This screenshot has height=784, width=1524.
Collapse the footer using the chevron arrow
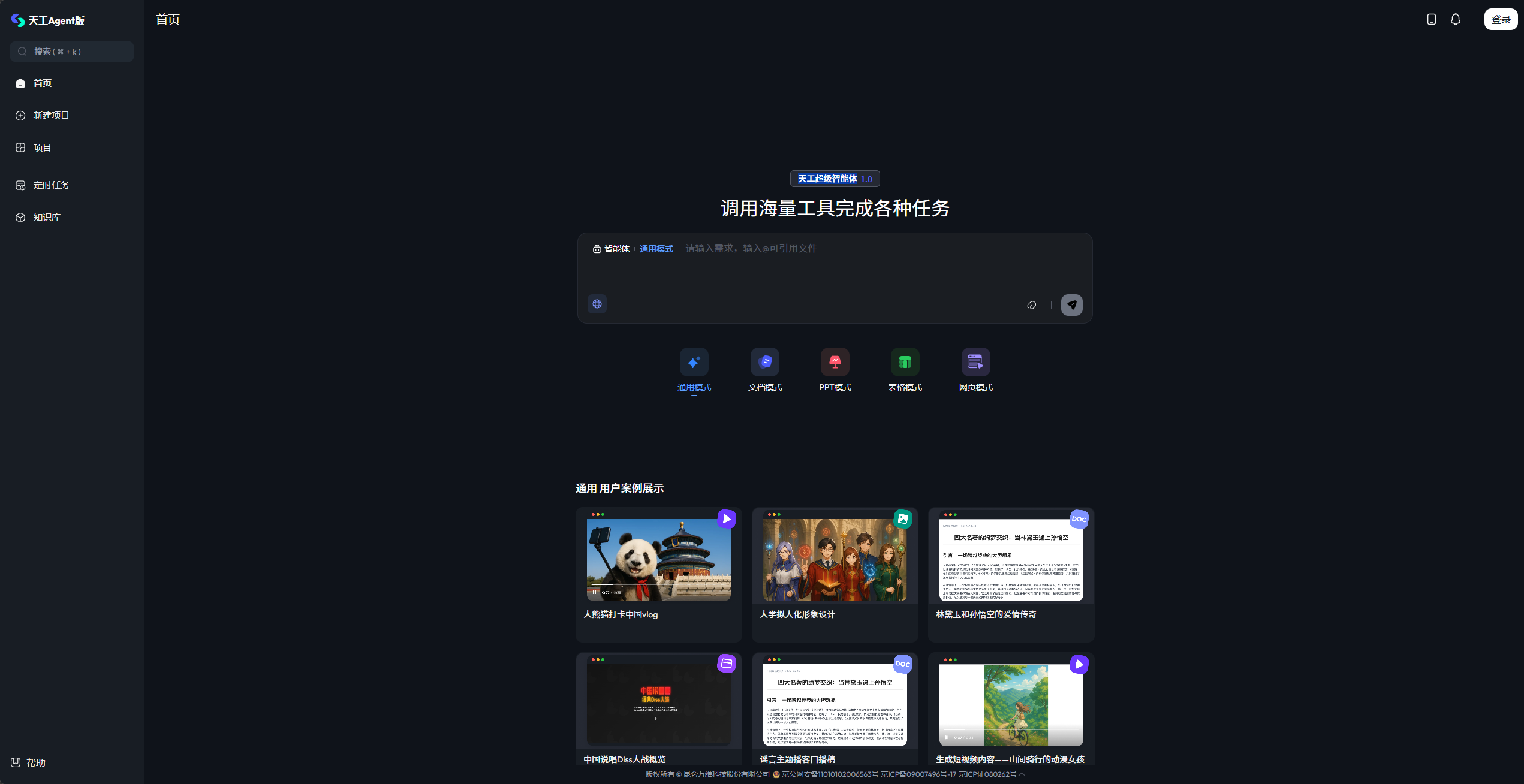[x=1022, y=774]
